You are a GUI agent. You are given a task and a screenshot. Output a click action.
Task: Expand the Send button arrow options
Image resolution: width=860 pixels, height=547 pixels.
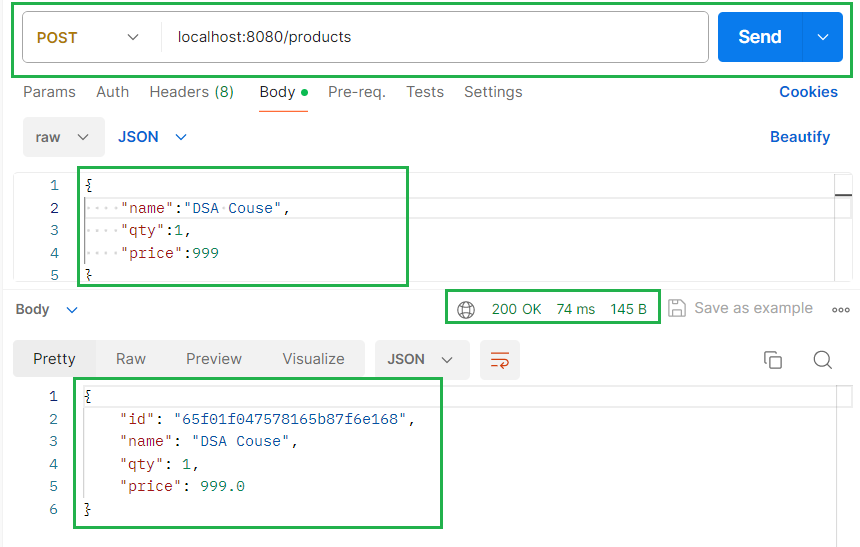tap(823, 38)
